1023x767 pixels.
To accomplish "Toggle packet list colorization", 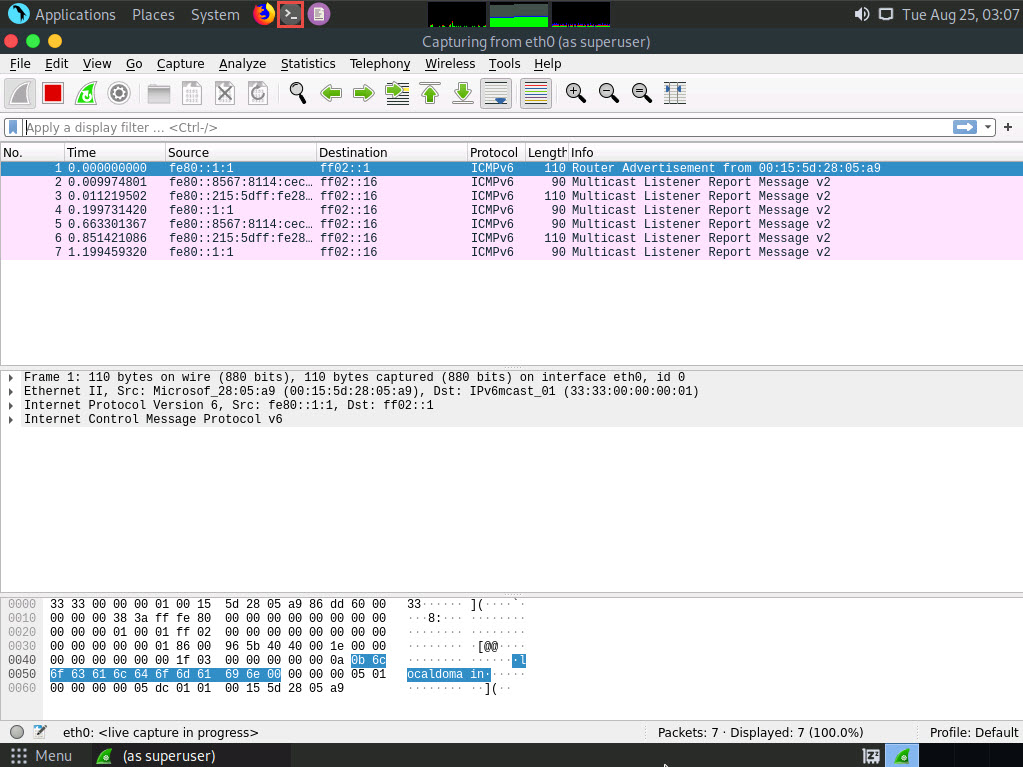I will coord(536,93).
